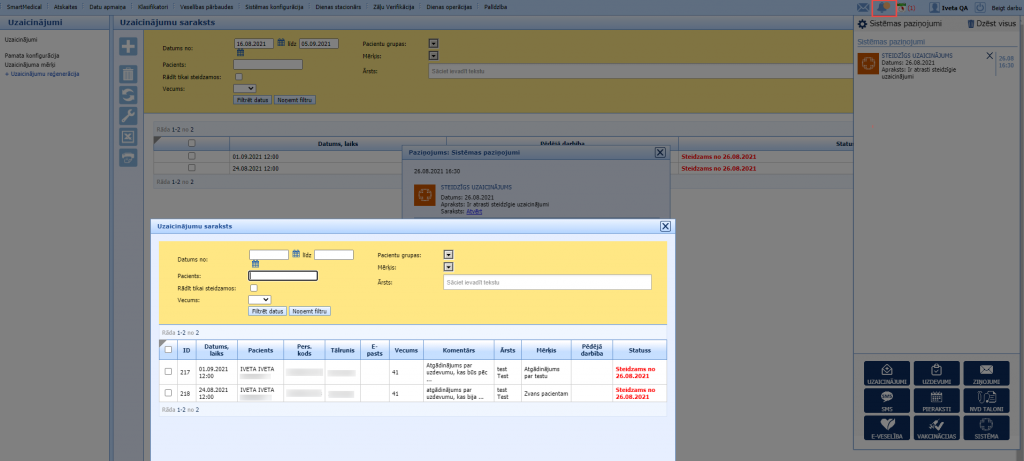Click the Pacients input field in popup
This screenshot has width=1024, height=461.
coord(283,276)
